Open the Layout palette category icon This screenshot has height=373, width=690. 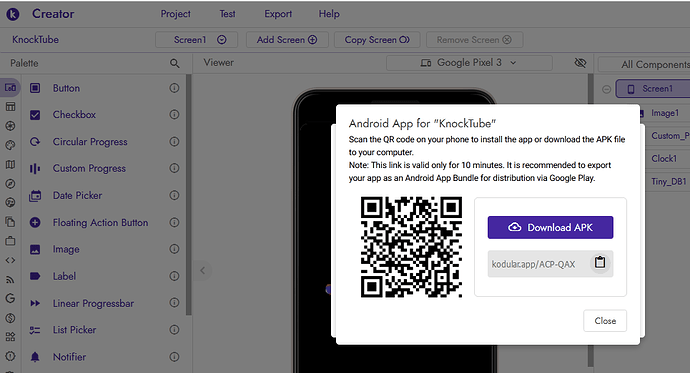tap(10, 107)
